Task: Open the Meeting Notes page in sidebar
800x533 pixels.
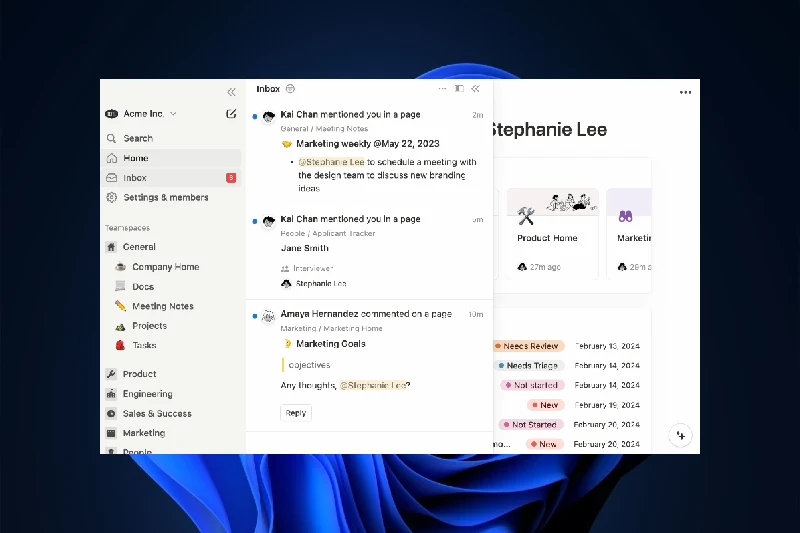Action: [163, 306]
